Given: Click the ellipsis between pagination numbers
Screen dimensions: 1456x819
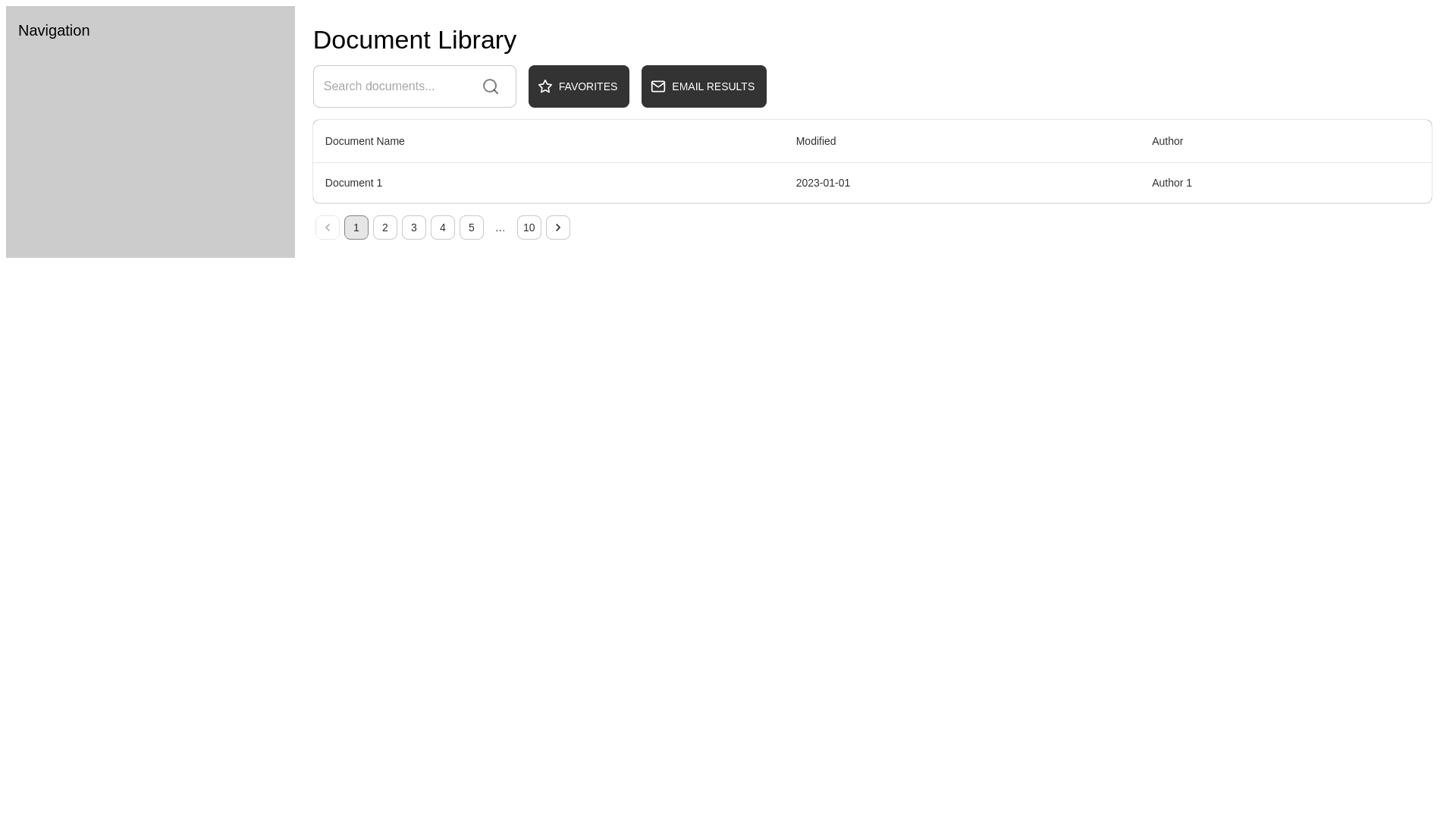Looking at the screenshot, I should pos(500,227).
